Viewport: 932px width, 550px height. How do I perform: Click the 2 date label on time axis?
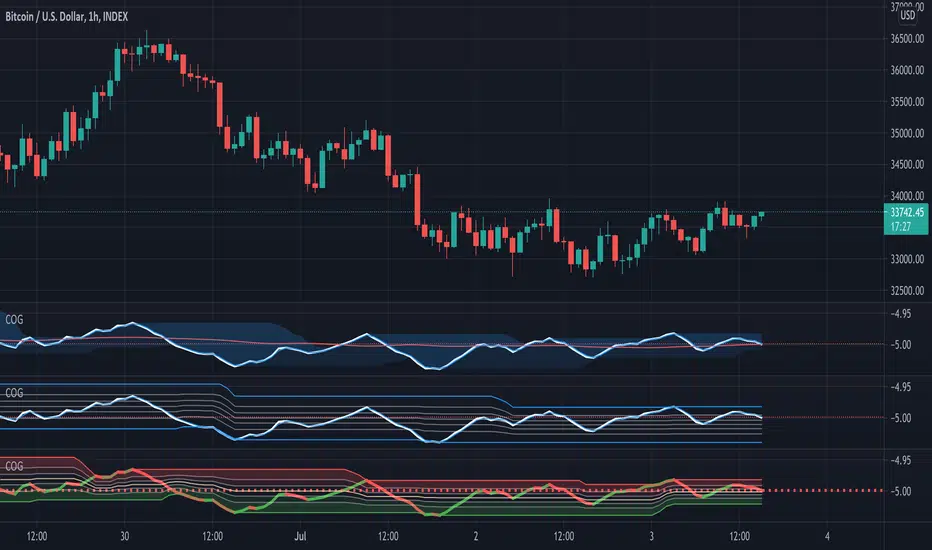click(476, 536)
